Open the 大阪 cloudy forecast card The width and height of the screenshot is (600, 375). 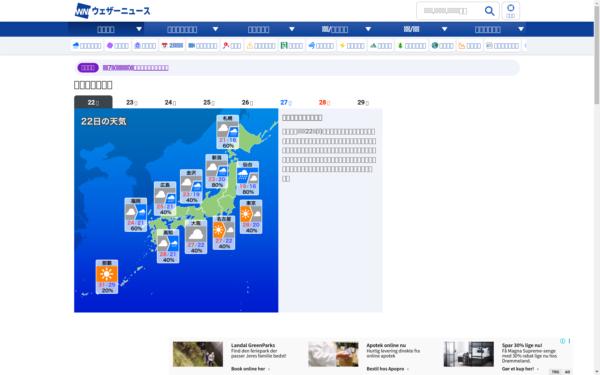pyautogui.click(x=196, y=237)
